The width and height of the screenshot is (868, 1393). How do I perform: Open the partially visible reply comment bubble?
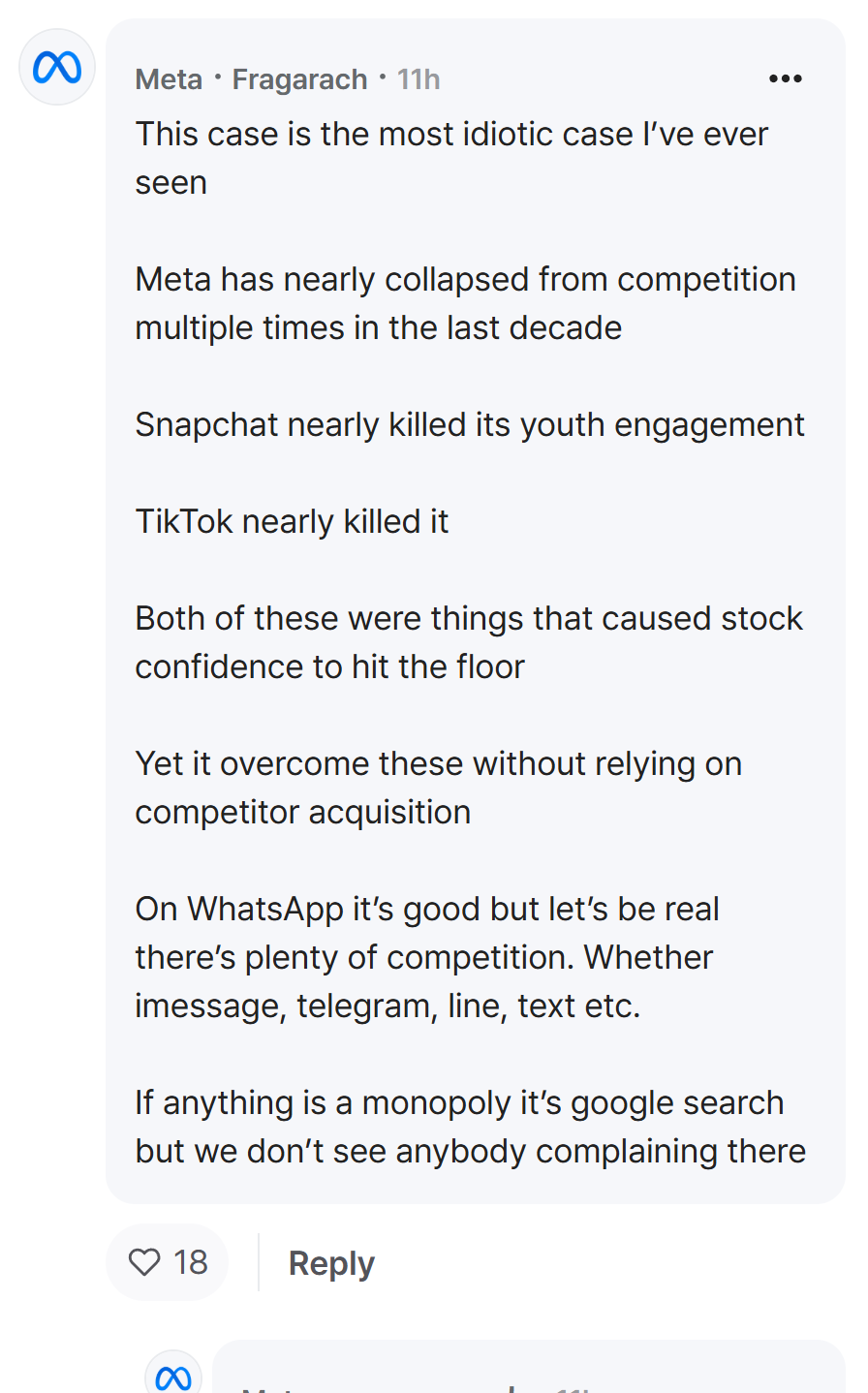click(529, 1367)
